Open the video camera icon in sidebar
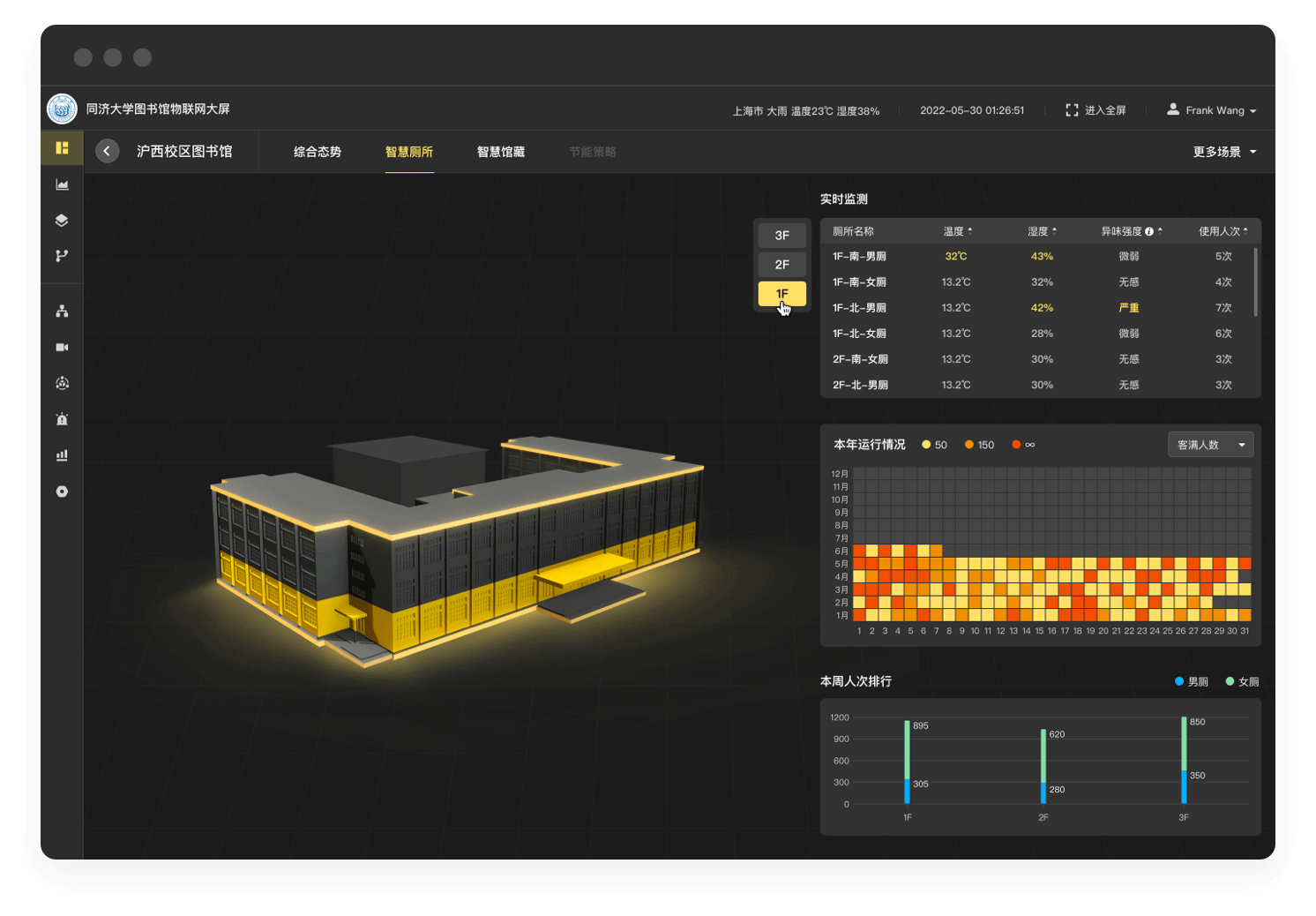 (62, 348)
